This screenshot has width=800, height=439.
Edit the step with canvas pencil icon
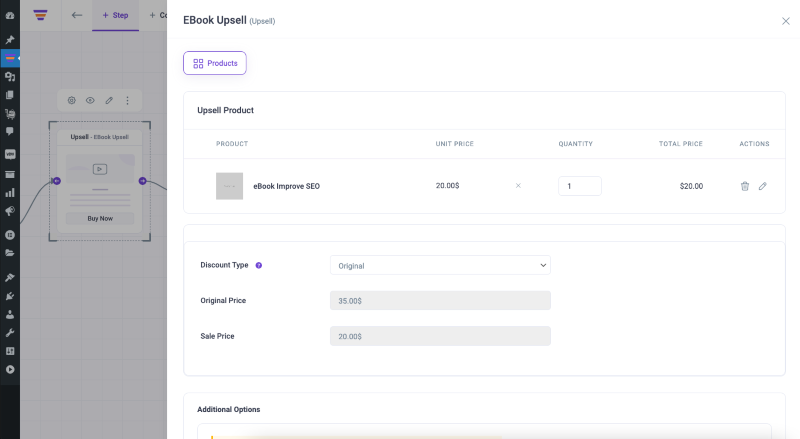tap(109, 101)
